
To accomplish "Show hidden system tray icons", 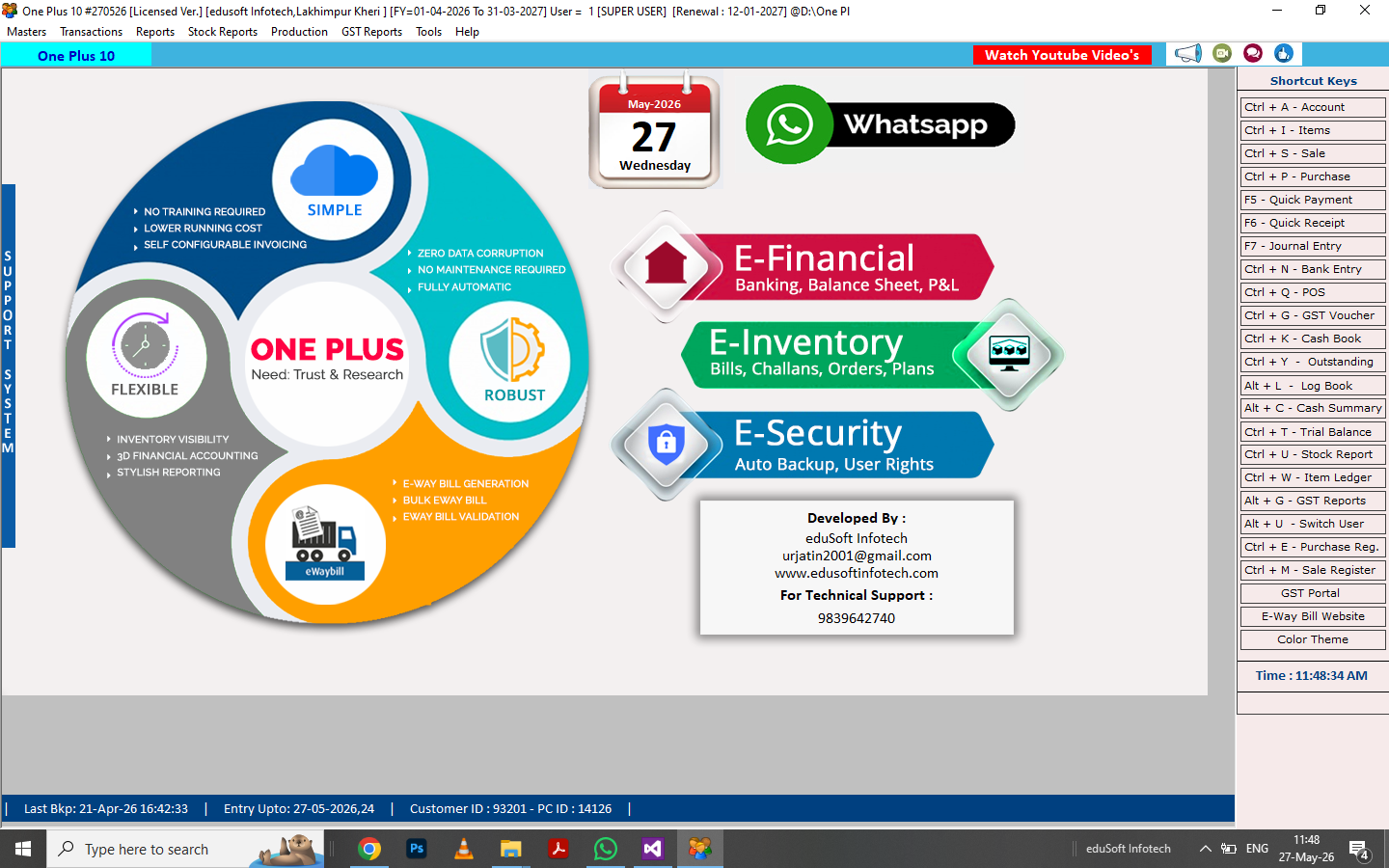I will (1205, 849).
